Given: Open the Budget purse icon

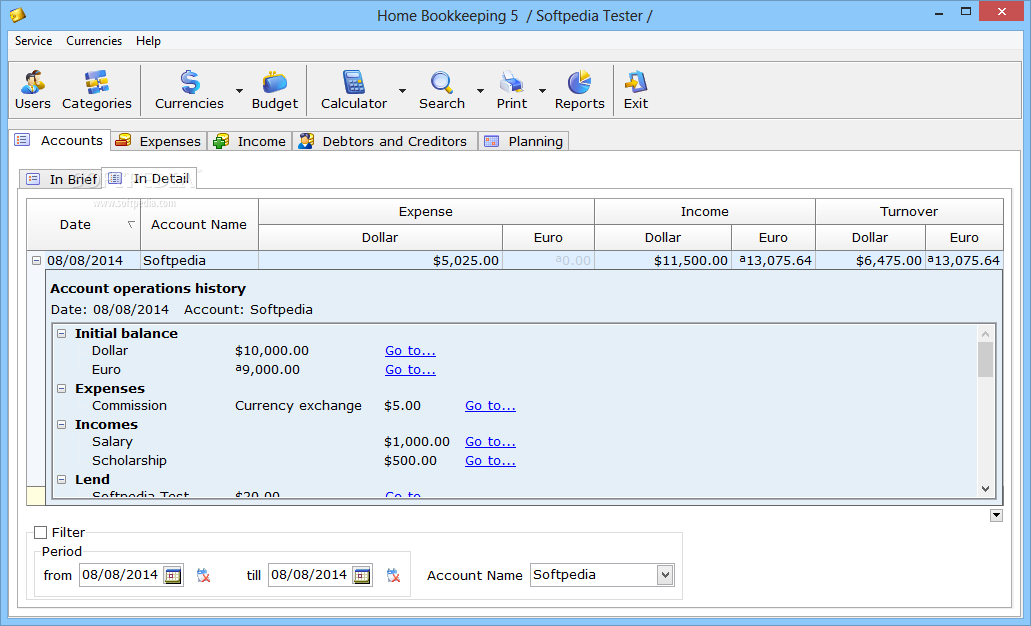Looking at the screenshot, I should (x=274, y=82).
